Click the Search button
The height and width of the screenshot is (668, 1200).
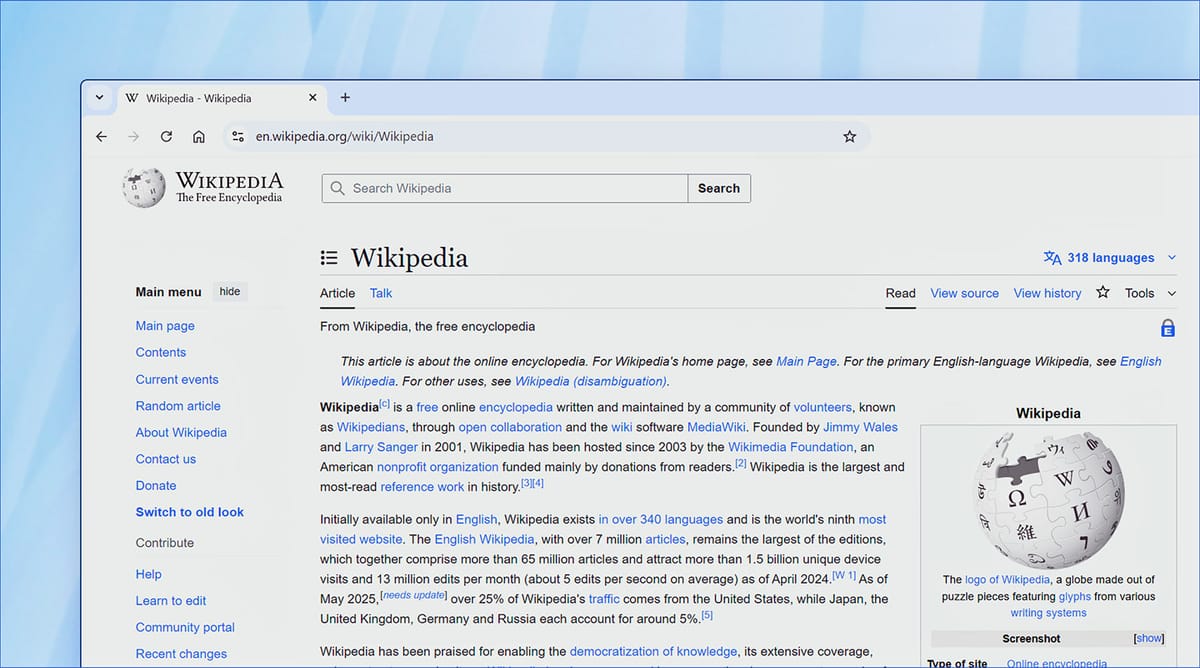pyautogui.click(x=718, y=188)
